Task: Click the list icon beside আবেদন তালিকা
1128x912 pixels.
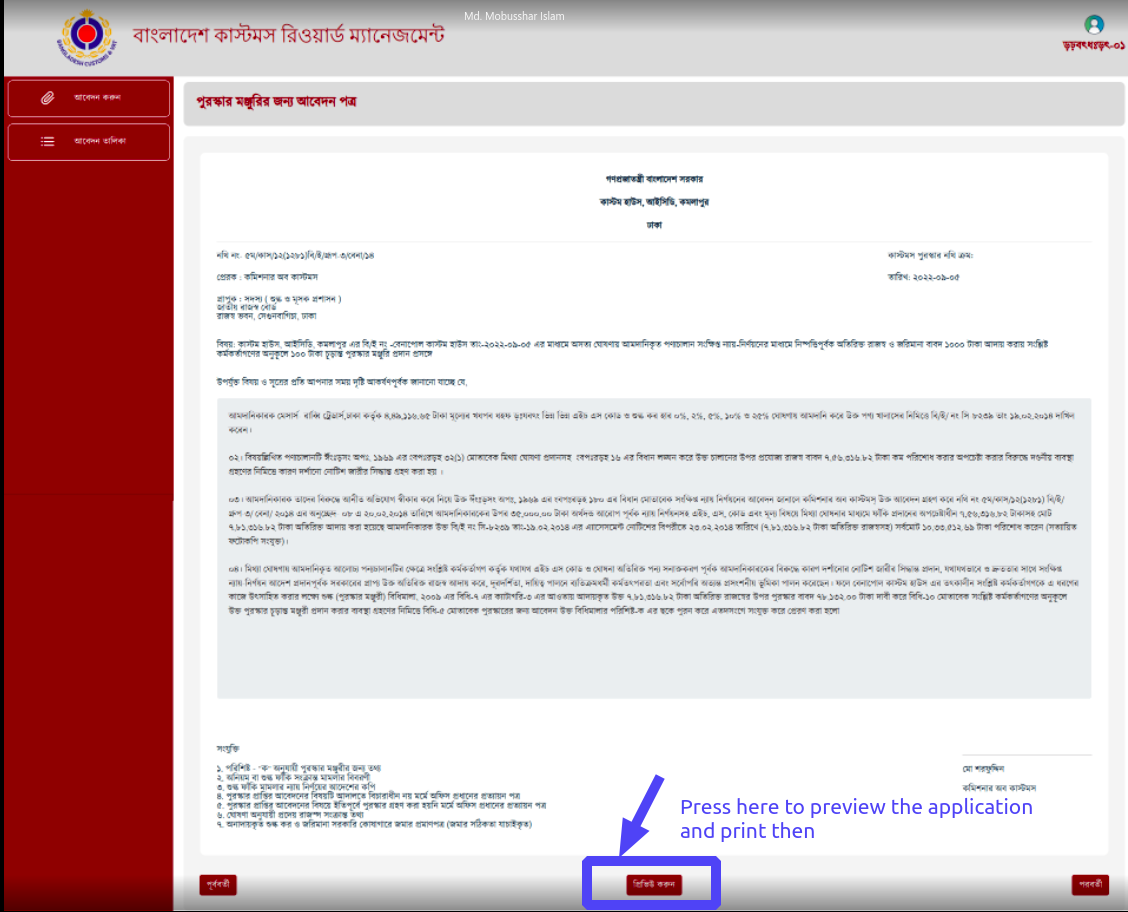Action: tap(47, 141)
